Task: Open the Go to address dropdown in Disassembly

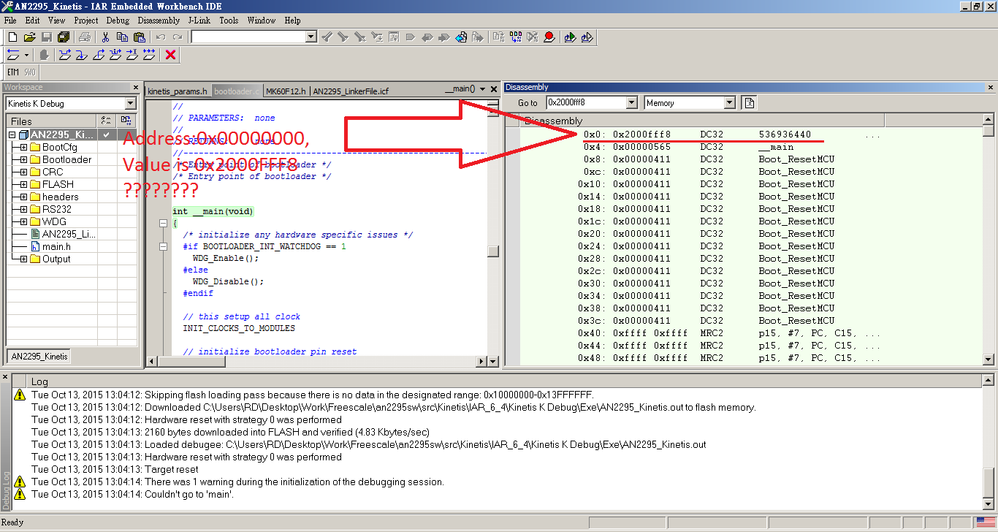Action: pyautogui.click(x=631, y=102)
